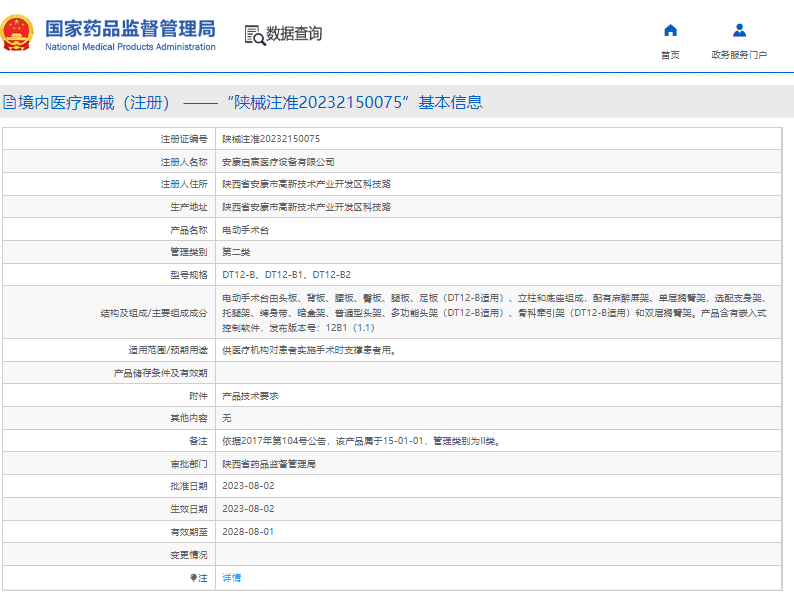
Task: Click the 注 marker icon in last row
Action: tap(193, 577)
